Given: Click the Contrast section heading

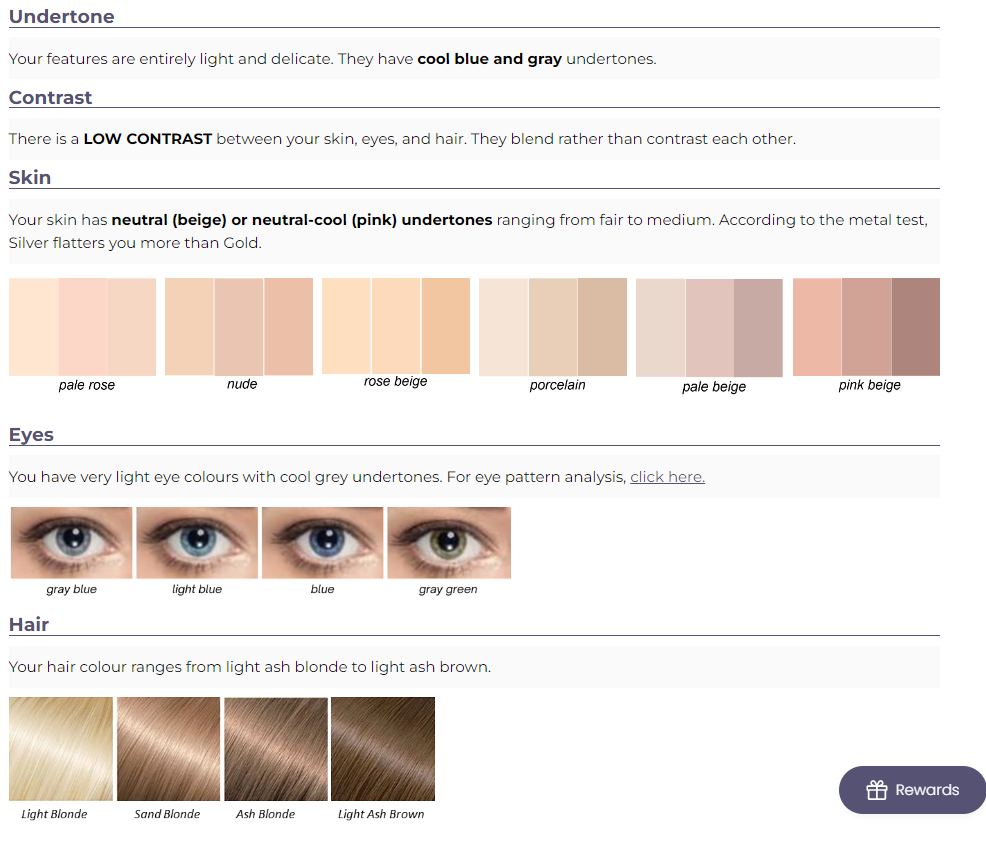Looking at the screenshot, I should coord(51,97).
